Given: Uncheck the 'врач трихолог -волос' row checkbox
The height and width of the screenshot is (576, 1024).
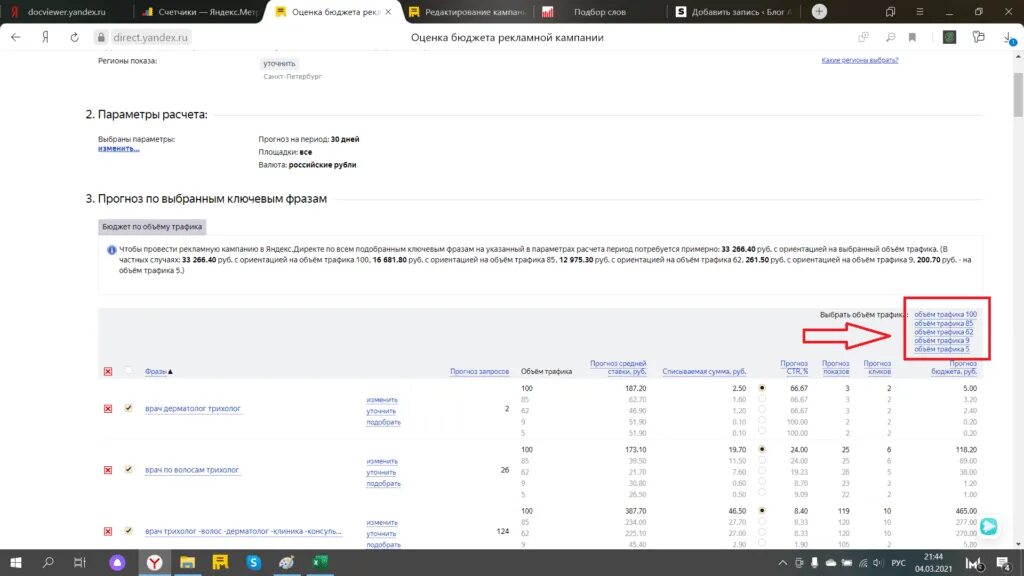Looking at the screenshot, I should pyautogui.click(x=129, y=531).
